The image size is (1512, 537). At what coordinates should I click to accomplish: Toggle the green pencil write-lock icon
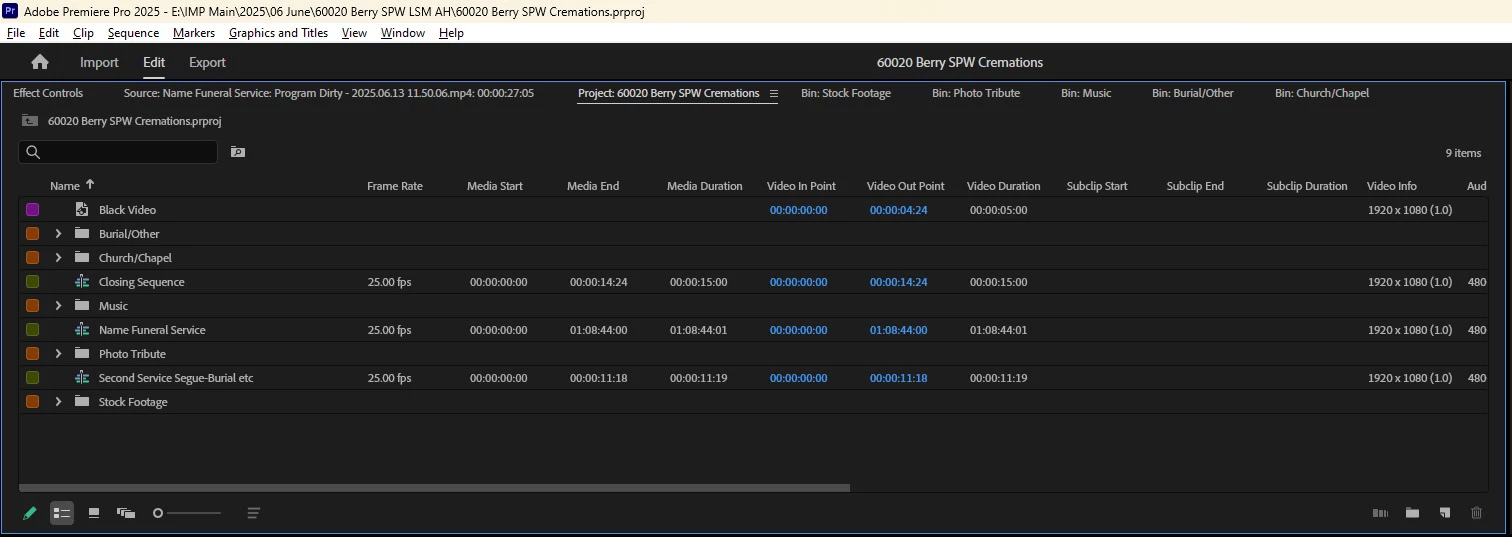(x=30, y=513)
